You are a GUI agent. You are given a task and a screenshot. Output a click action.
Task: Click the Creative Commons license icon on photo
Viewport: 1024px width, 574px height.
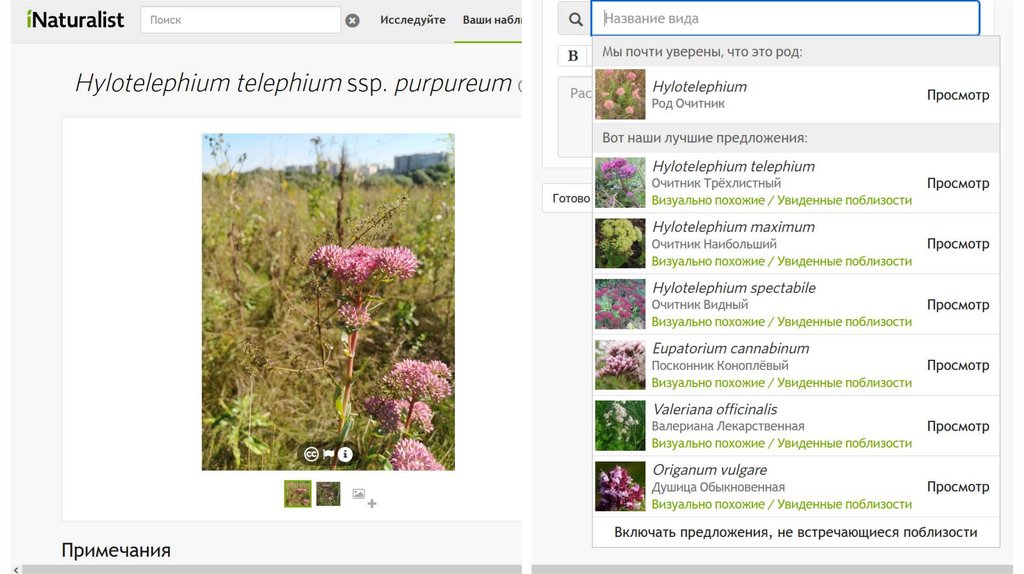click(312, 454)
